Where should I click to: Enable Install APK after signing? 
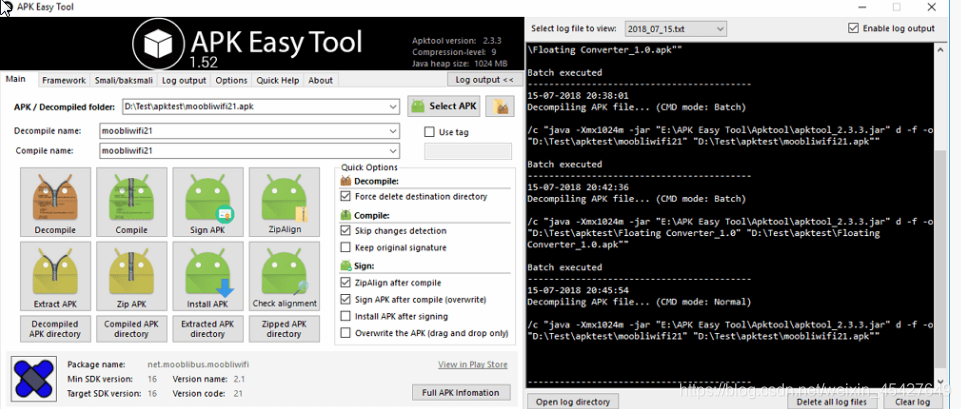tap(345, 316)
